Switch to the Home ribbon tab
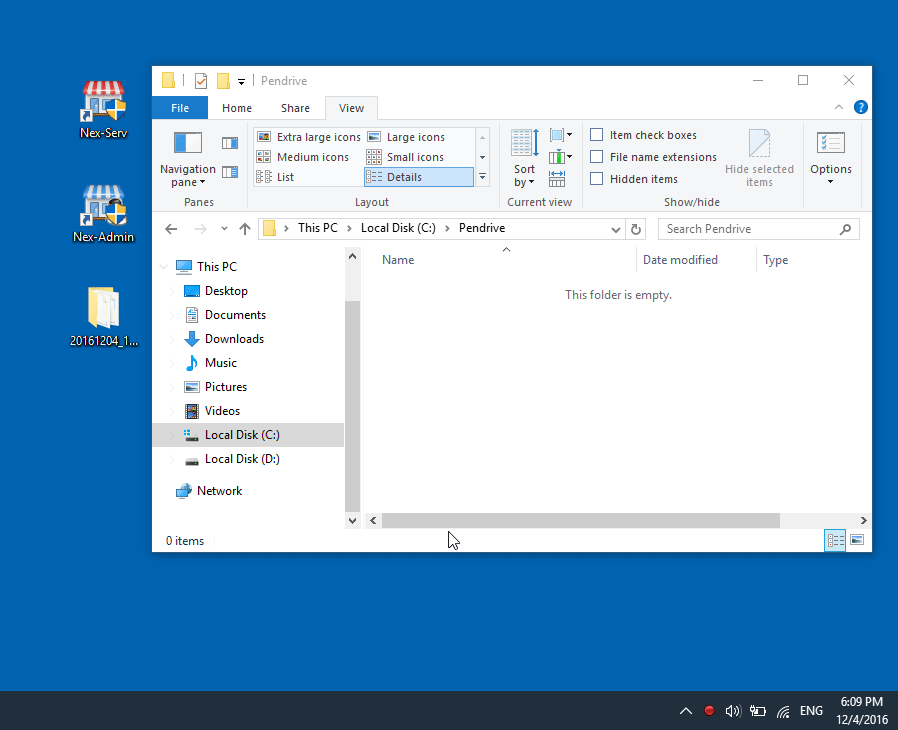Viewport: 898px width, 730px height. [236, 107]
